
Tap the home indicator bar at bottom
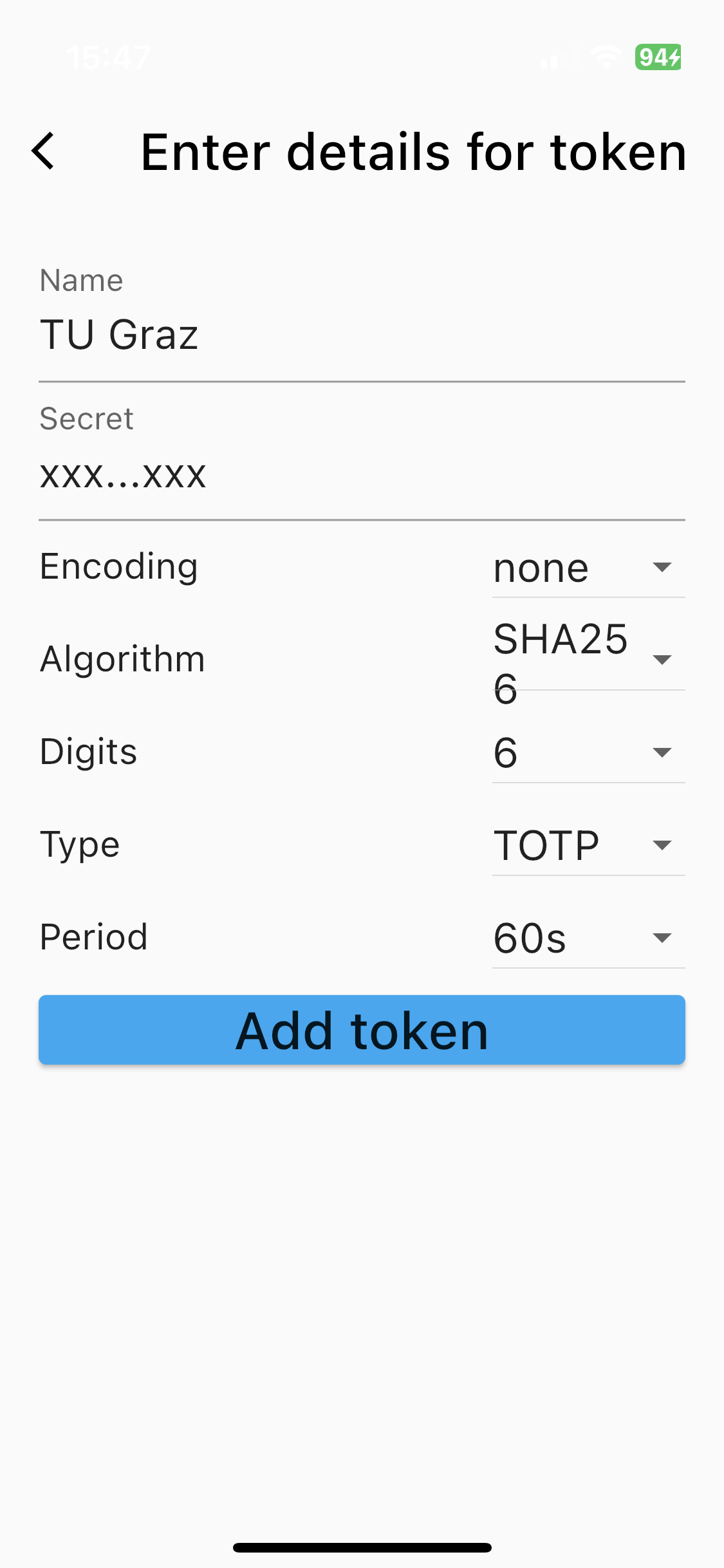click(x=362, y=1547)
